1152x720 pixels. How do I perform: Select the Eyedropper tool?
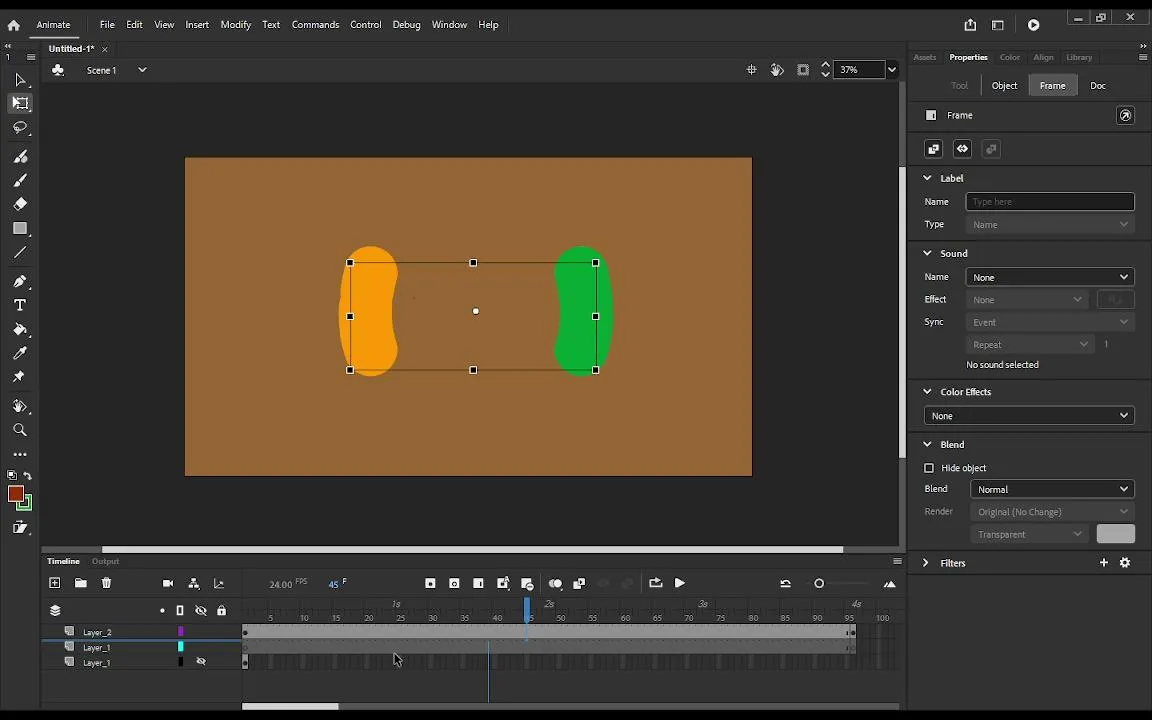[20, 353]
